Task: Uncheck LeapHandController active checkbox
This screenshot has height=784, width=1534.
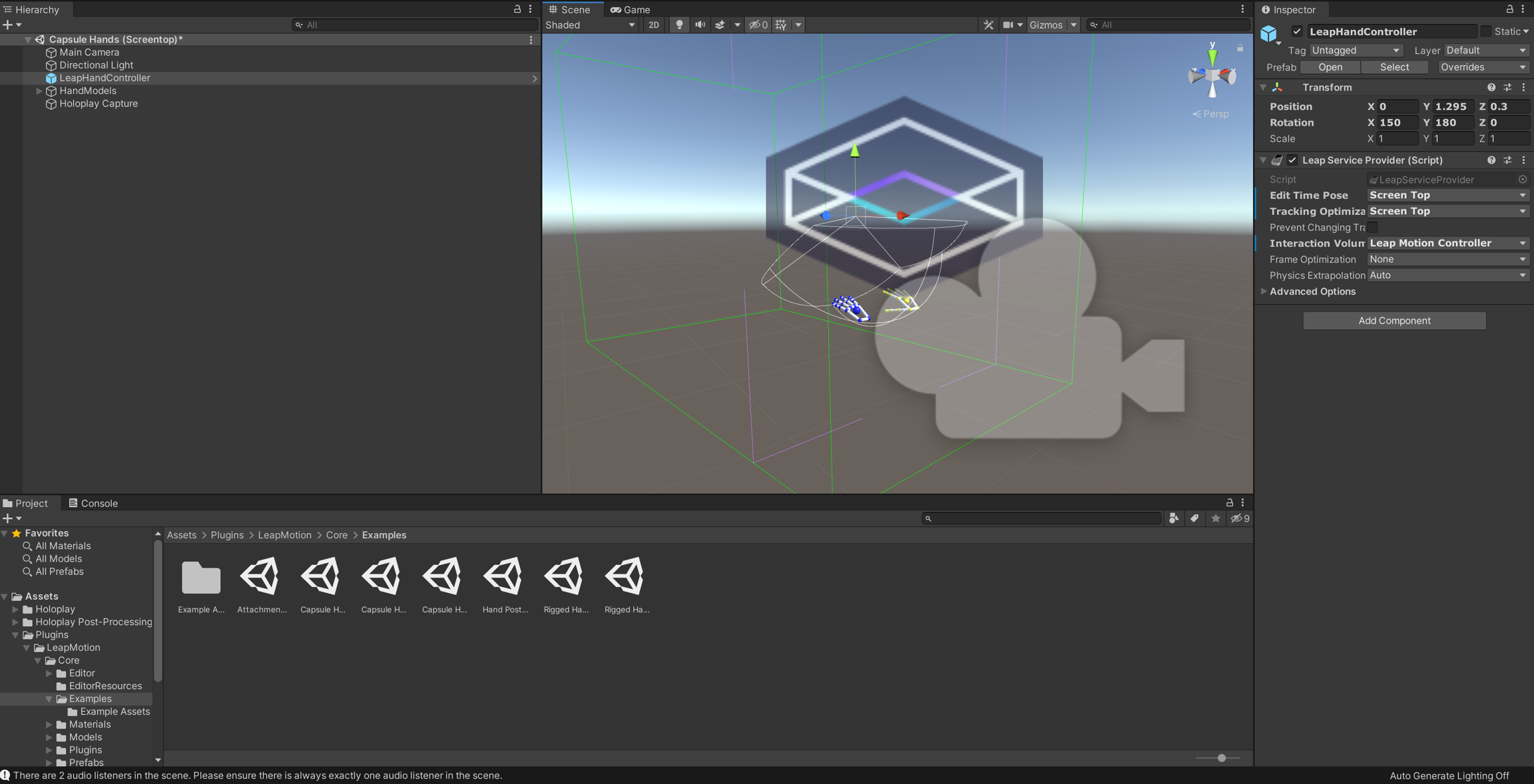Action: pyautogui.click(x=1296, y=31)
